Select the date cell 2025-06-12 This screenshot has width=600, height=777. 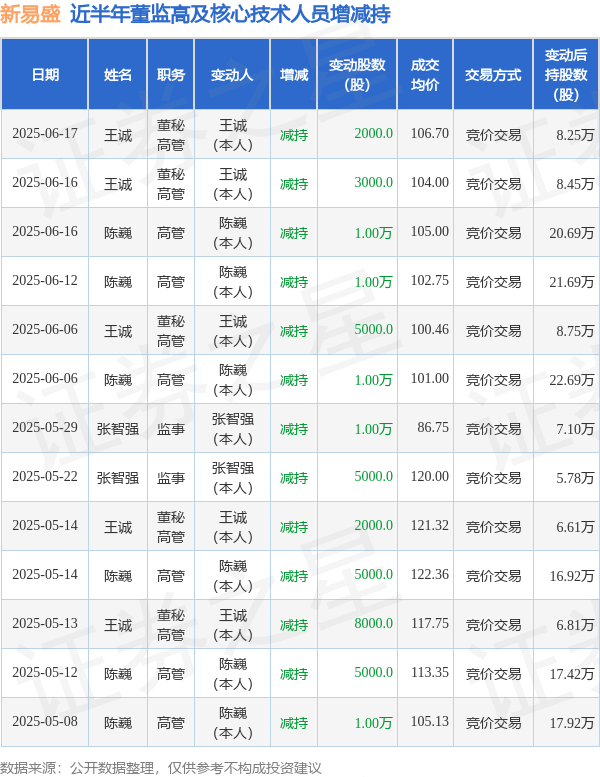click(x=45, y=281)
